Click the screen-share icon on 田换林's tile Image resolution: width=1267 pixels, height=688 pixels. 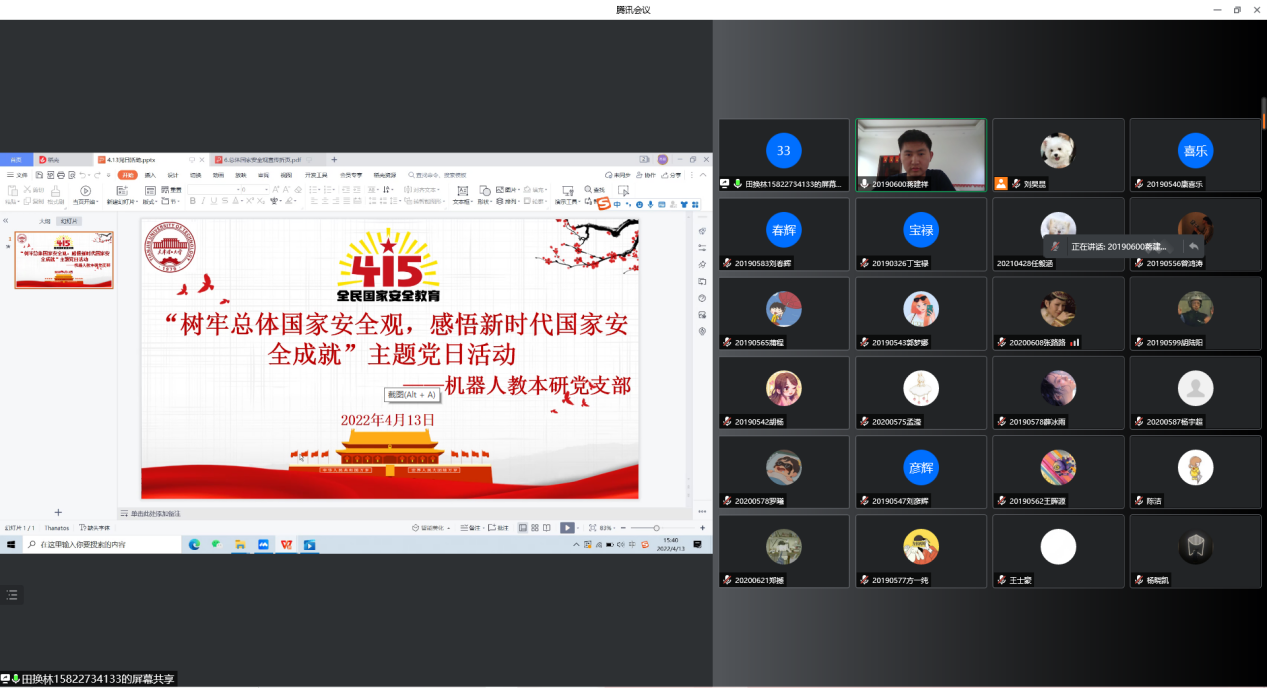725,184
